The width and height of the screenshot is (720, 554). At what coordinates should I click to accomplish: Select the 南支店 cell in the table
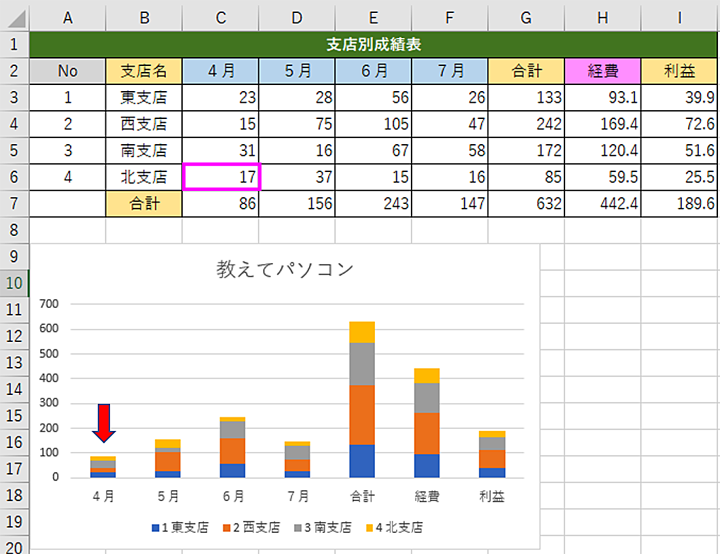click(144, 151)
